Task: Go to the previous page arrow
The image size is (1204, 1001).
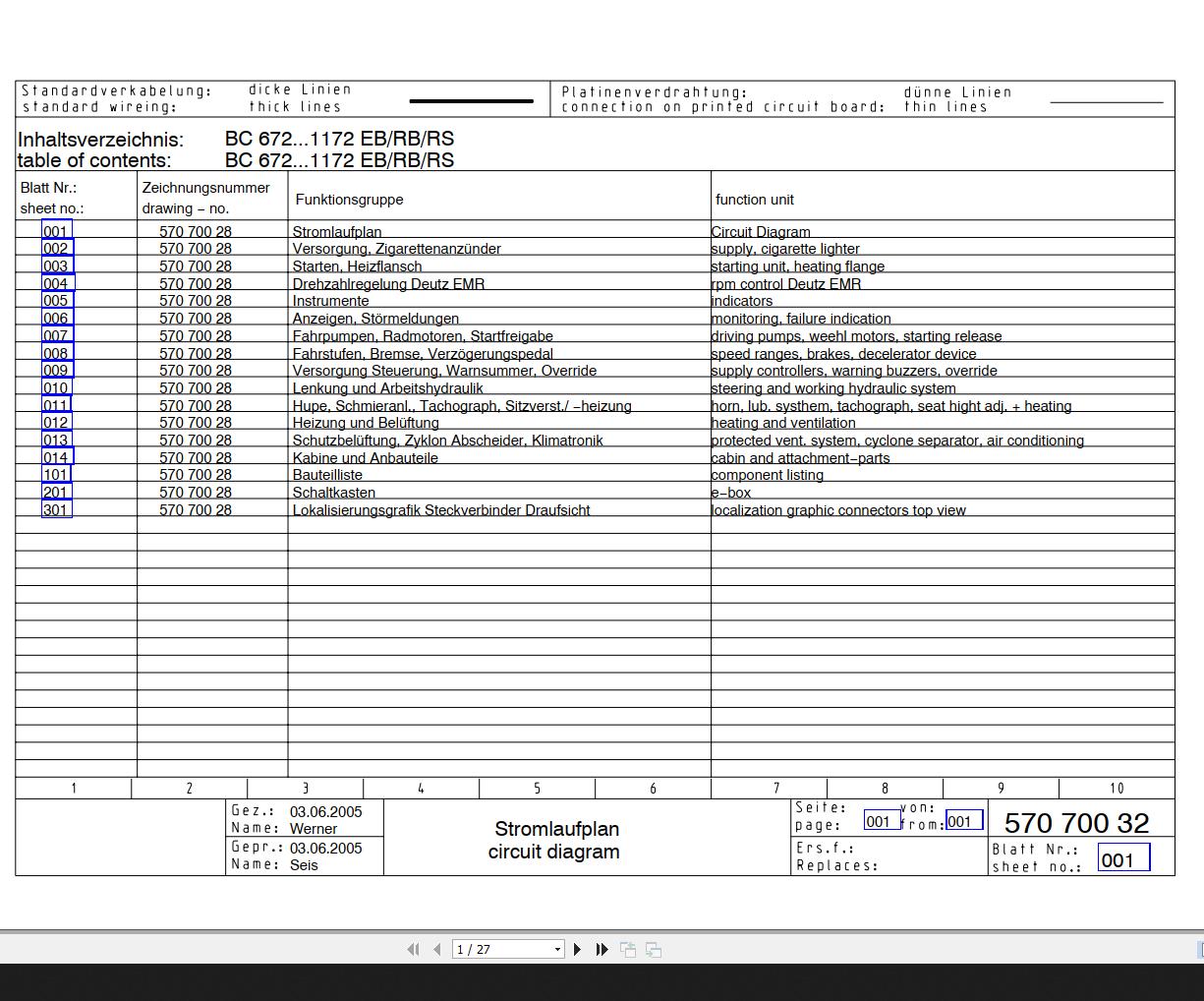Action: [437, 949]
